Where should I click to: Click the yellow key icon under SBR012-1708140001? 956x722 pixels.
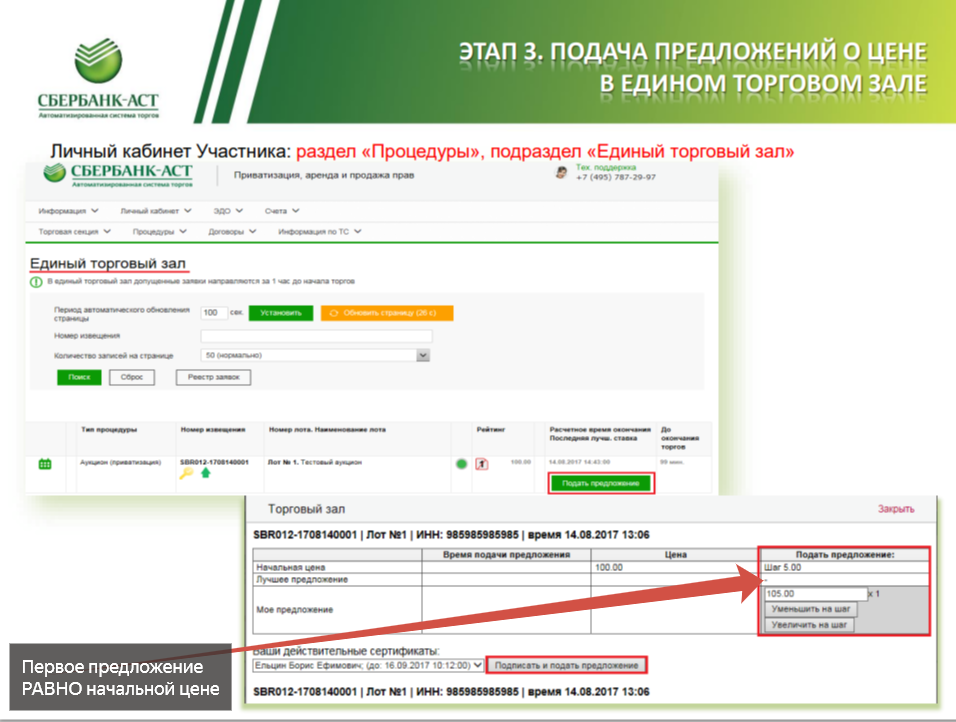pos(186,473)
